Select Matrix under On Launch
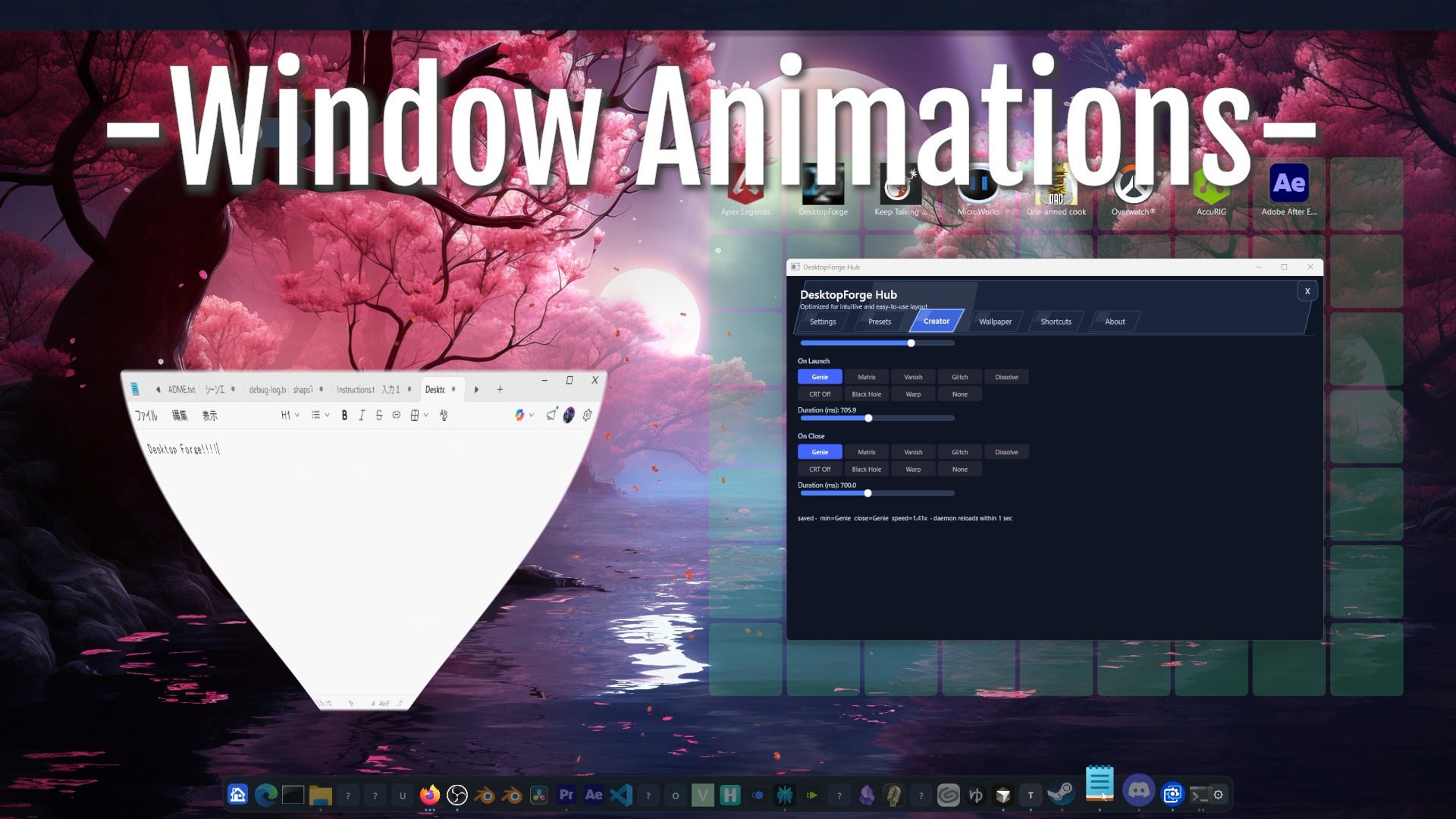The height and width of the screenshot is (819, 1456). coord(866,377)
